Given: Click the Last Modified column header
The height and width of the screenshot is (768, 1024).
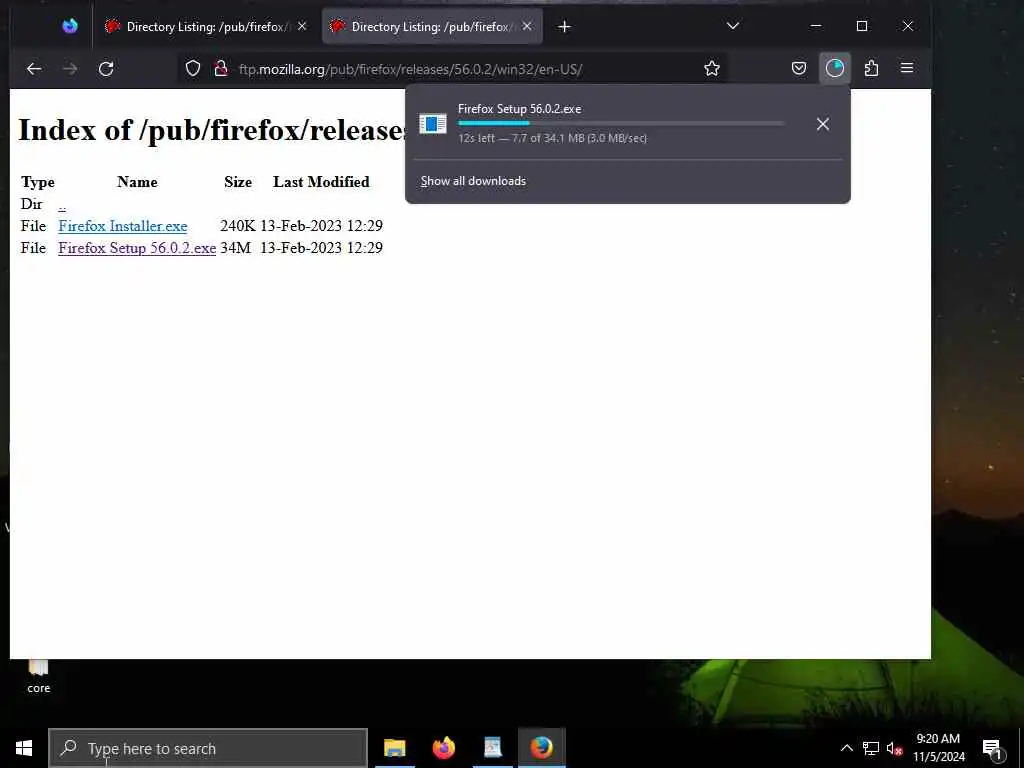Looking at the screenshot, I should point(321,182).
